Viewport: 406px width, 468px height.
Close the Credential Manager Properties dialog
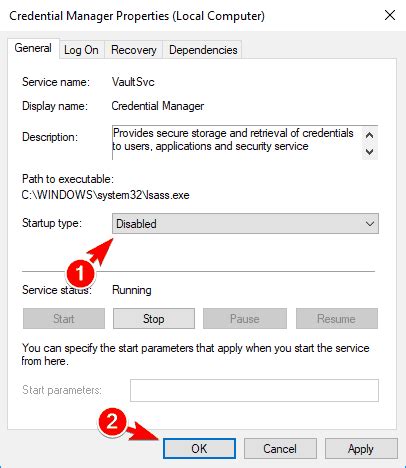390,15
